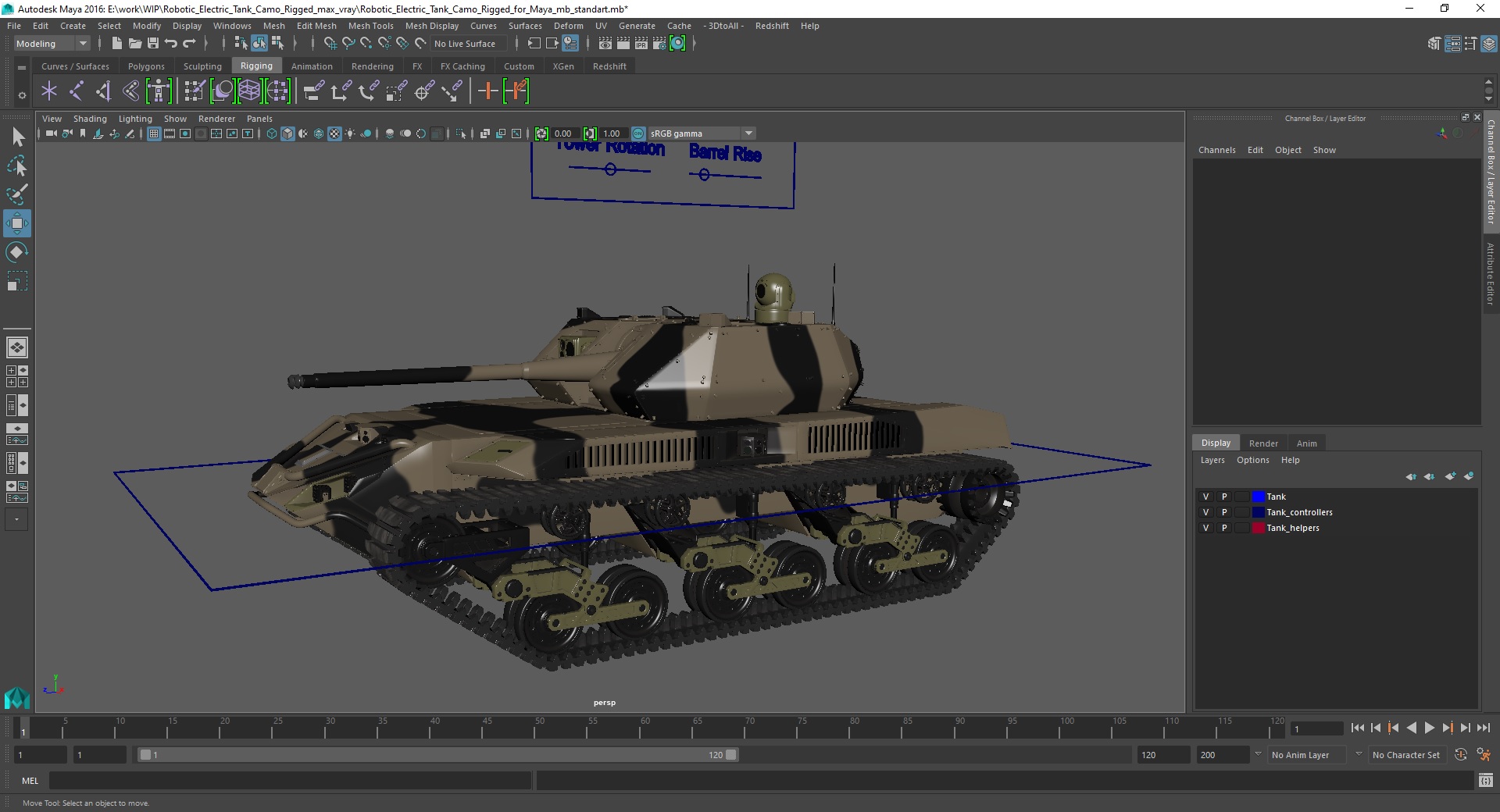The image size is (1500, 812).
Task: Toggle the viewport grid display
Action: tap(154, 134)
